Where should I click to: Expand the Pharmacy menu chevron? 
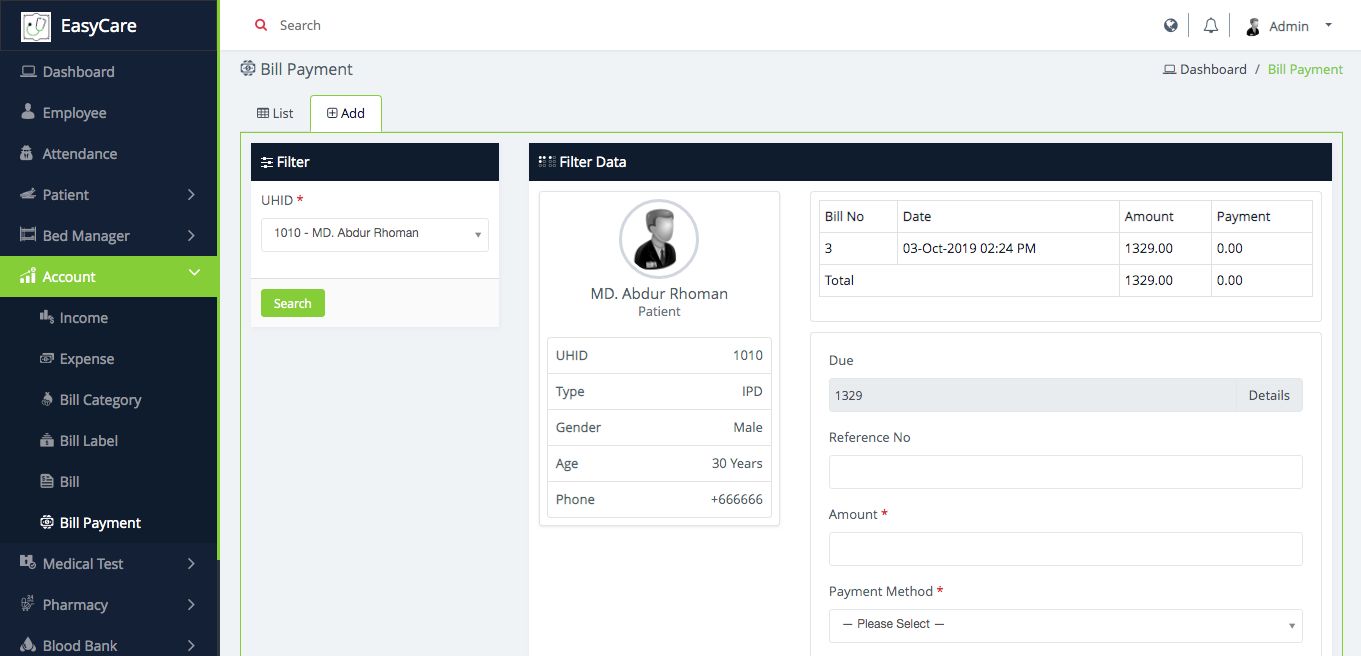click(191, 604)
